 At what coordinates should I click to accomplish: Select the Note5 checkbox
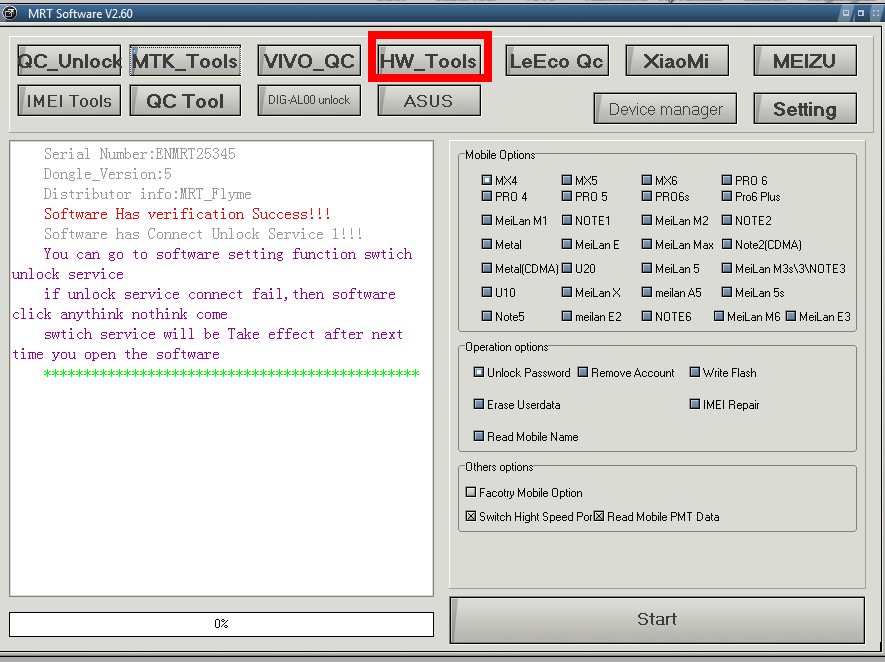[x=487, y=316]
